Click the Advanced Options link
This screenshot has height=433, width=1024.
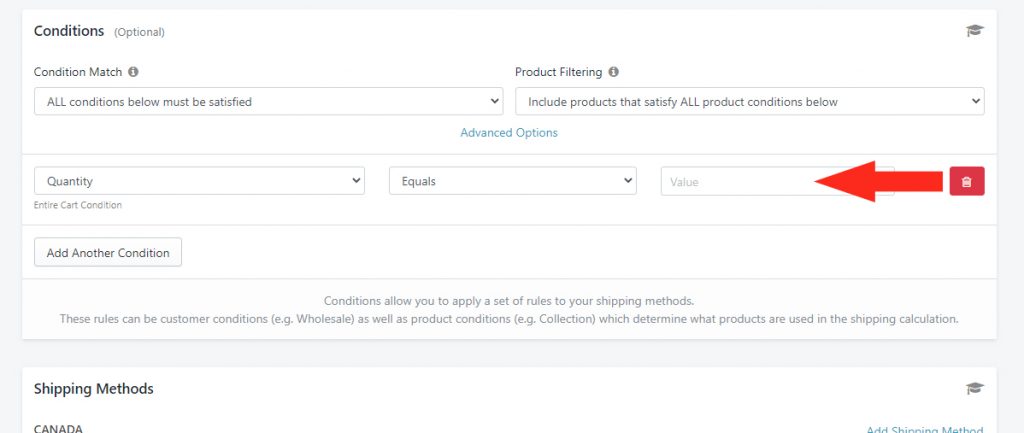509,133
